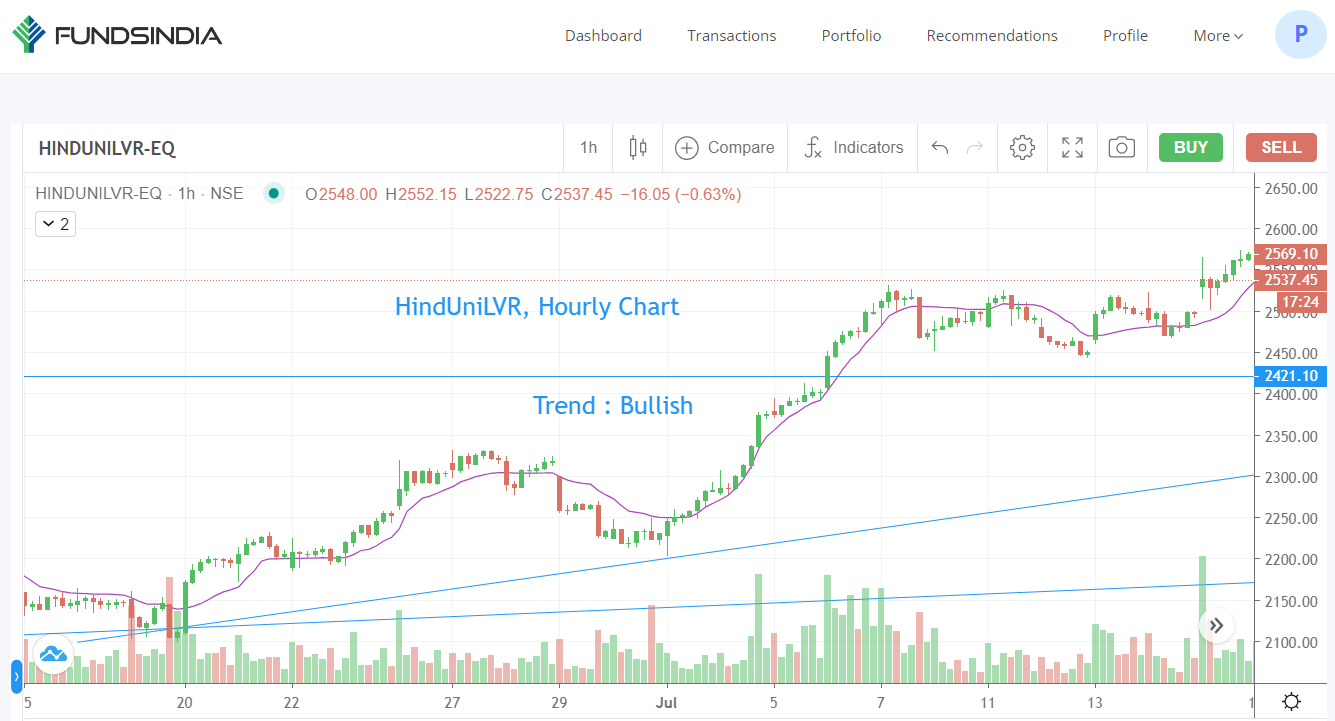Click the 27 date axis label
This screenshot has height=721, width=1335.
tap(452, 703)
